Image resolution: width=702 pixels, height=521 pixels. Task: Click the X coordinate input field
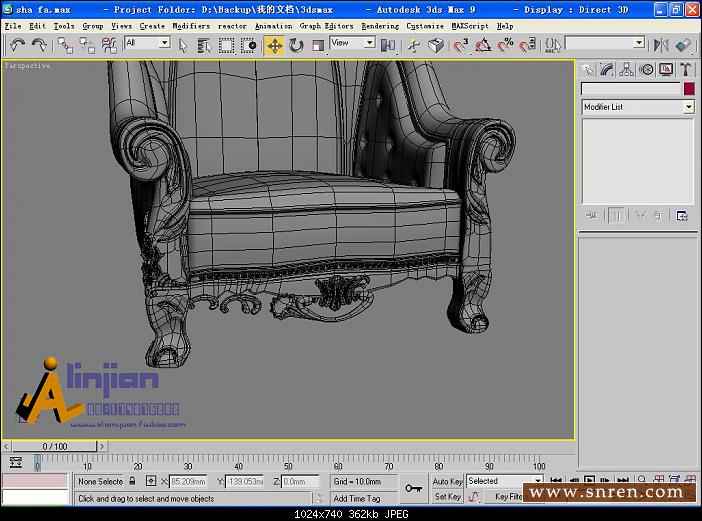[x=188, y=481]
